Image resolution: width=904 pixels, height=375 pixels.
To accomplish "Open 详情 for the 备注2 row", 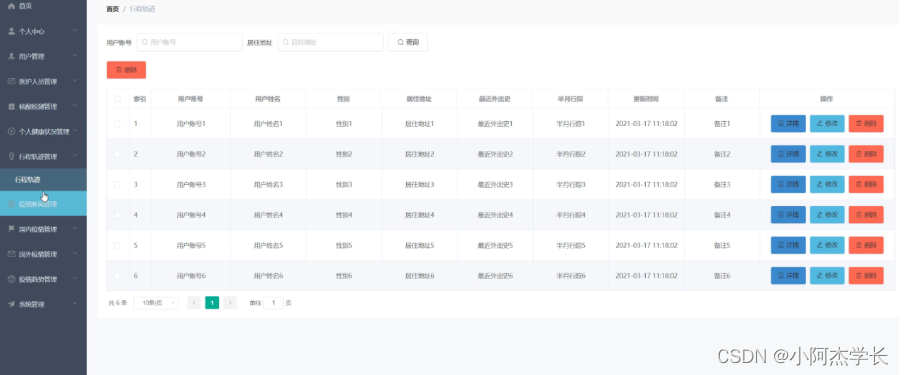I will pos(788,154).
